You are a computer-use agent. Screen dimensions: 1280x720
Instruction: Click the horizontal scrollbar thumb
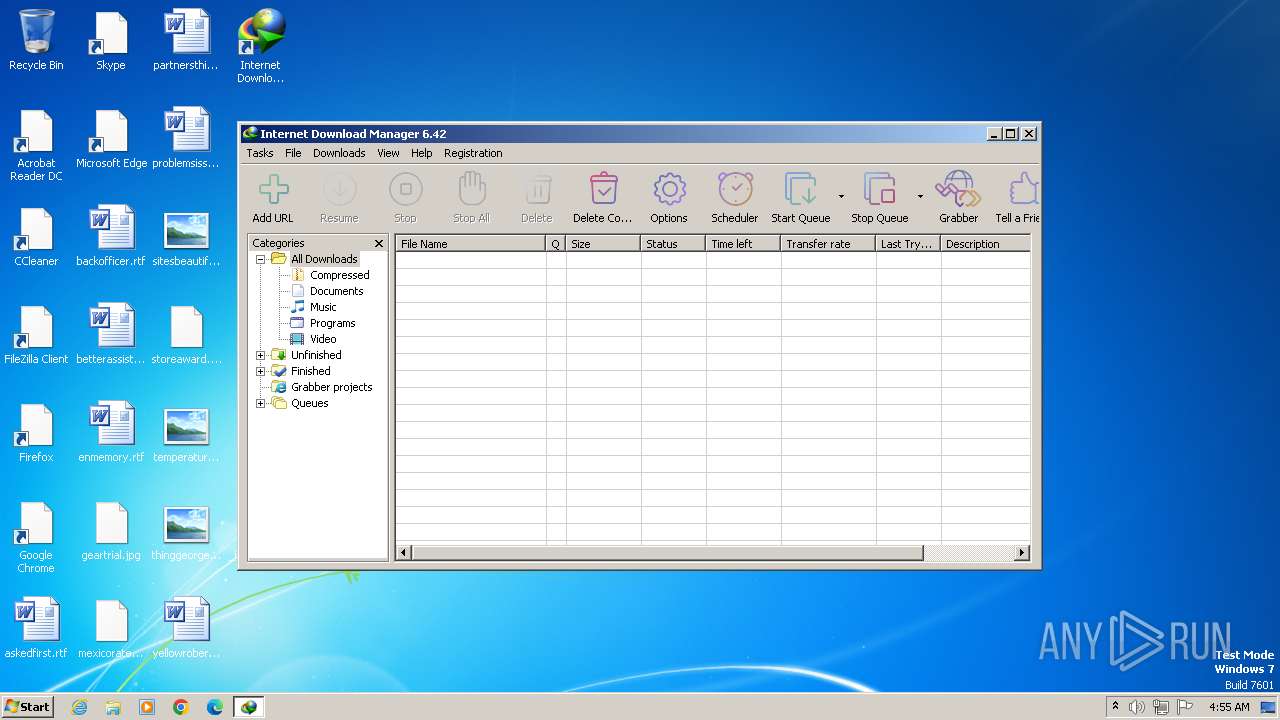[x=667, y=552]
